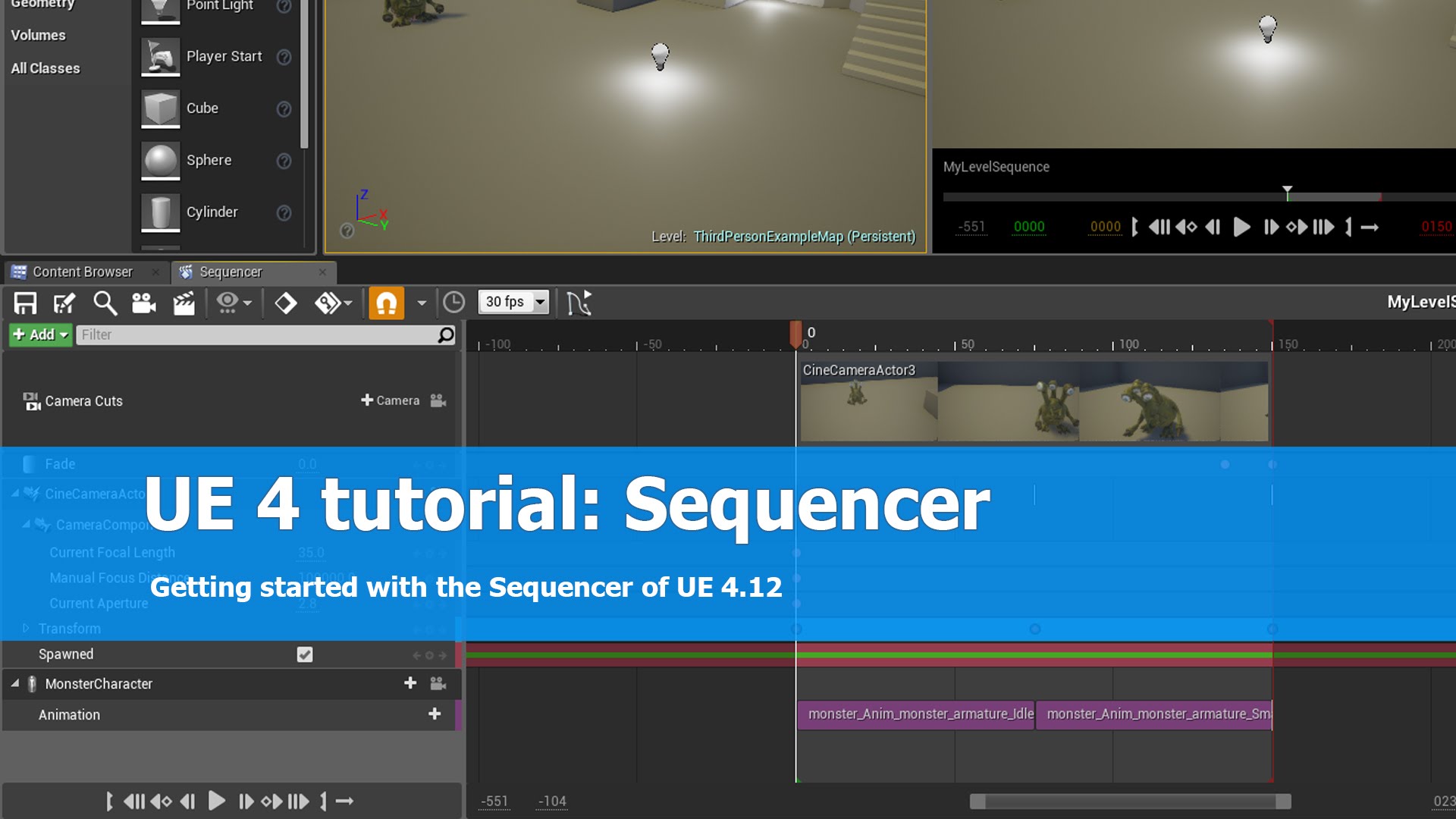Step back one frame in Sequencer transport
This screenshot has width=1456, height=819.
[x=187, y=801]
